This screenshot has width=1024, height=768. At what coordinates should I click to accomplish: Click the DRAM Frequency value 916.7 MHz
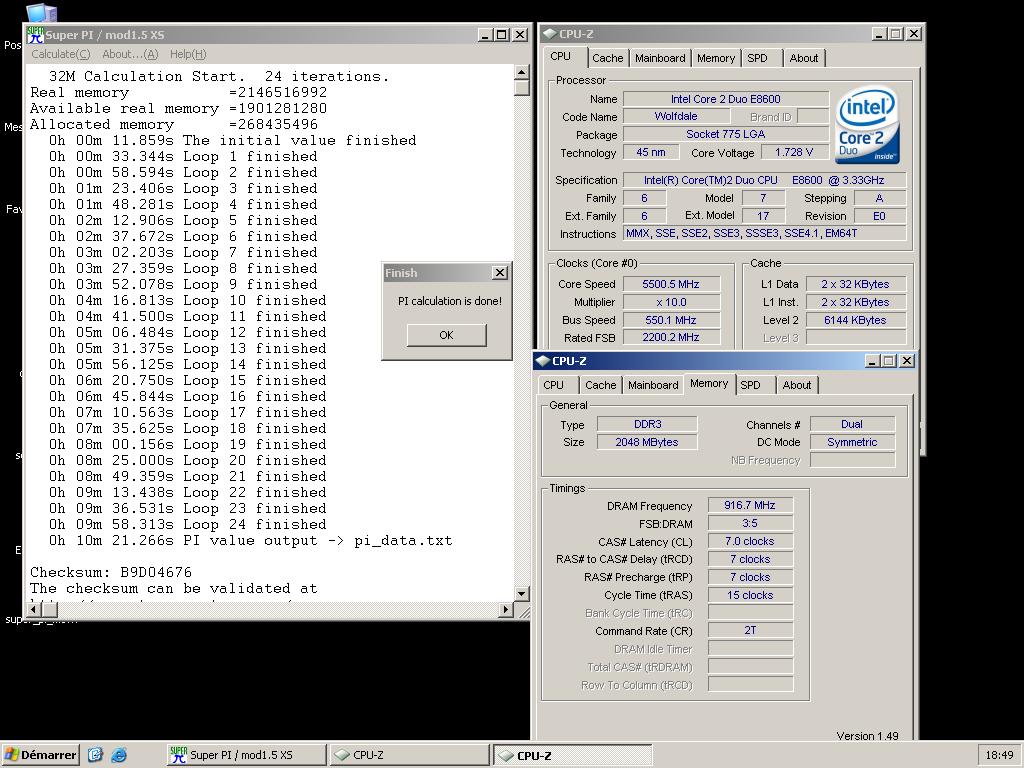(750, 505)
